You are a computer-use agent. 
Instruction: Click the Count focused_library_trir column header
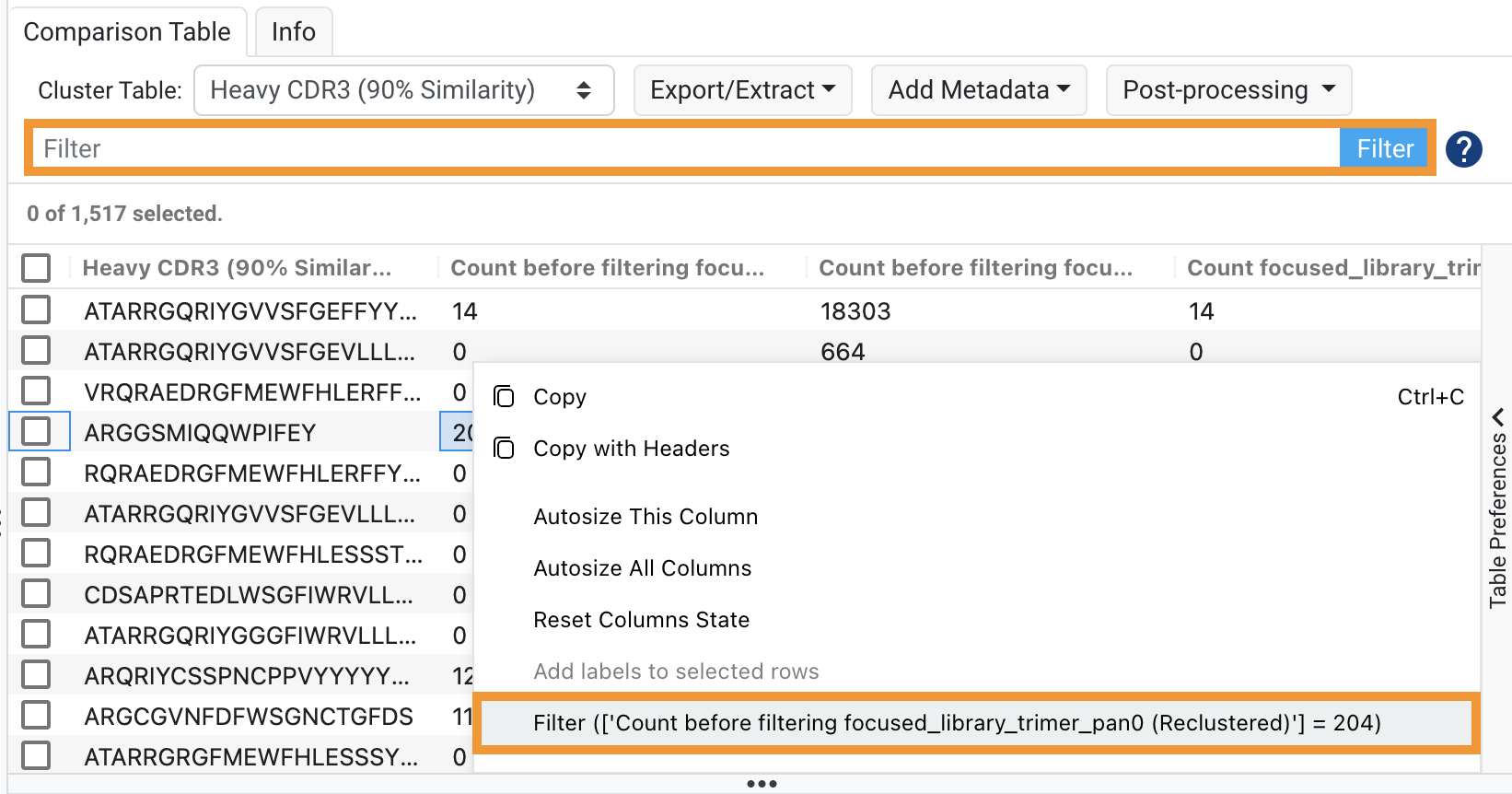pos(1333,268)
